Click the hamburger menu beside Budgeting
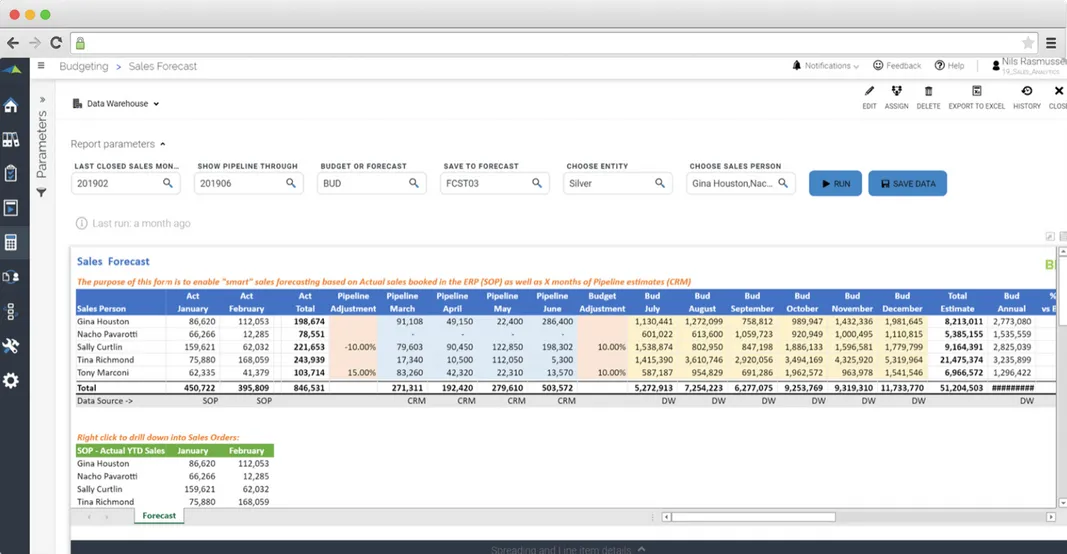 pos(42,66)
